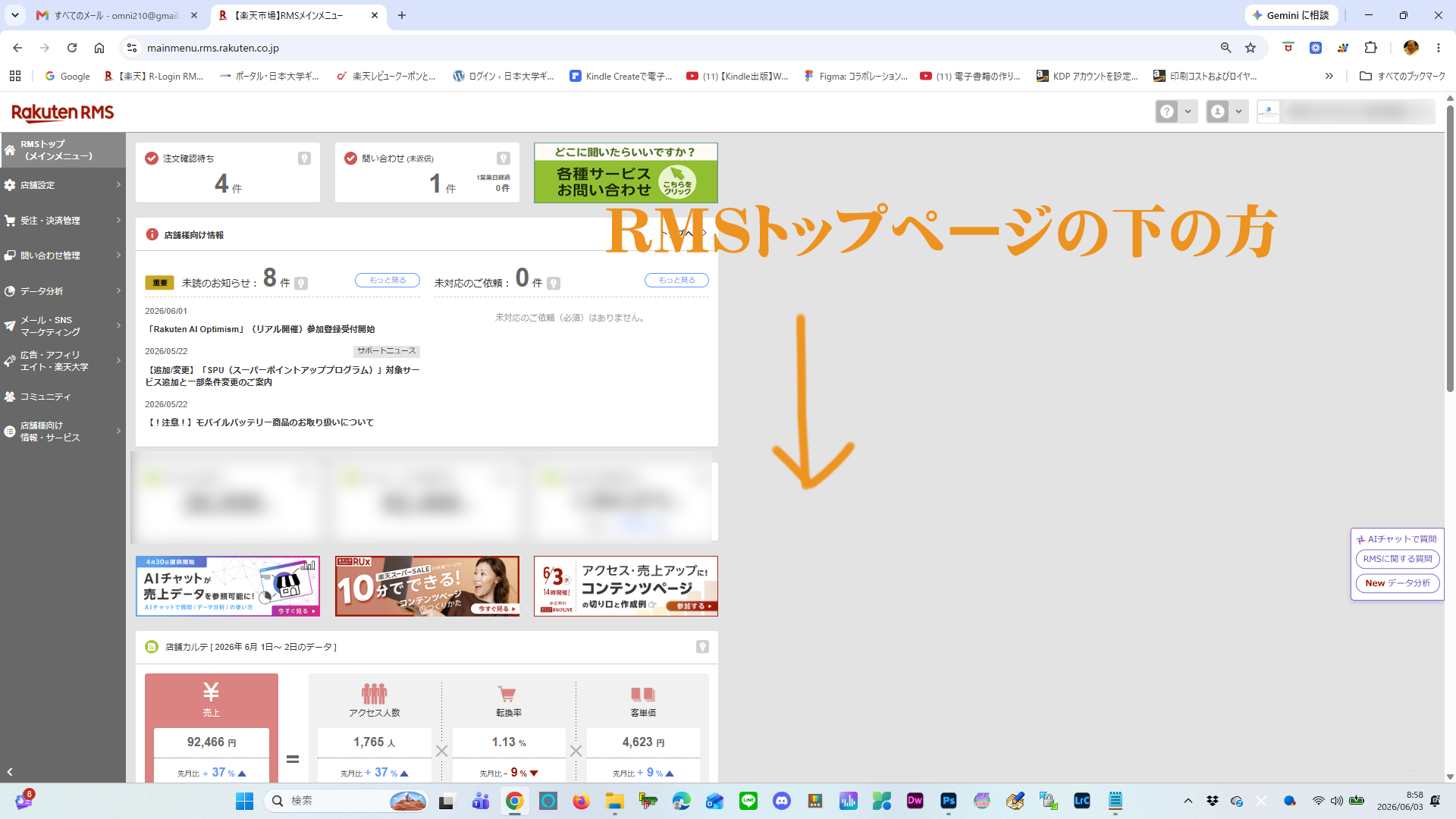Click the taskbar 検索 search box

pyautogui.click(x=347, y=801)
